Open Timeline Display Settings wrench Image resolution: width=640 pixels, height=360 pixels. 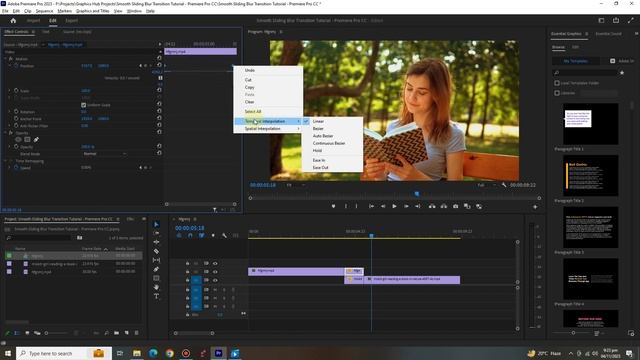point(224,236)
